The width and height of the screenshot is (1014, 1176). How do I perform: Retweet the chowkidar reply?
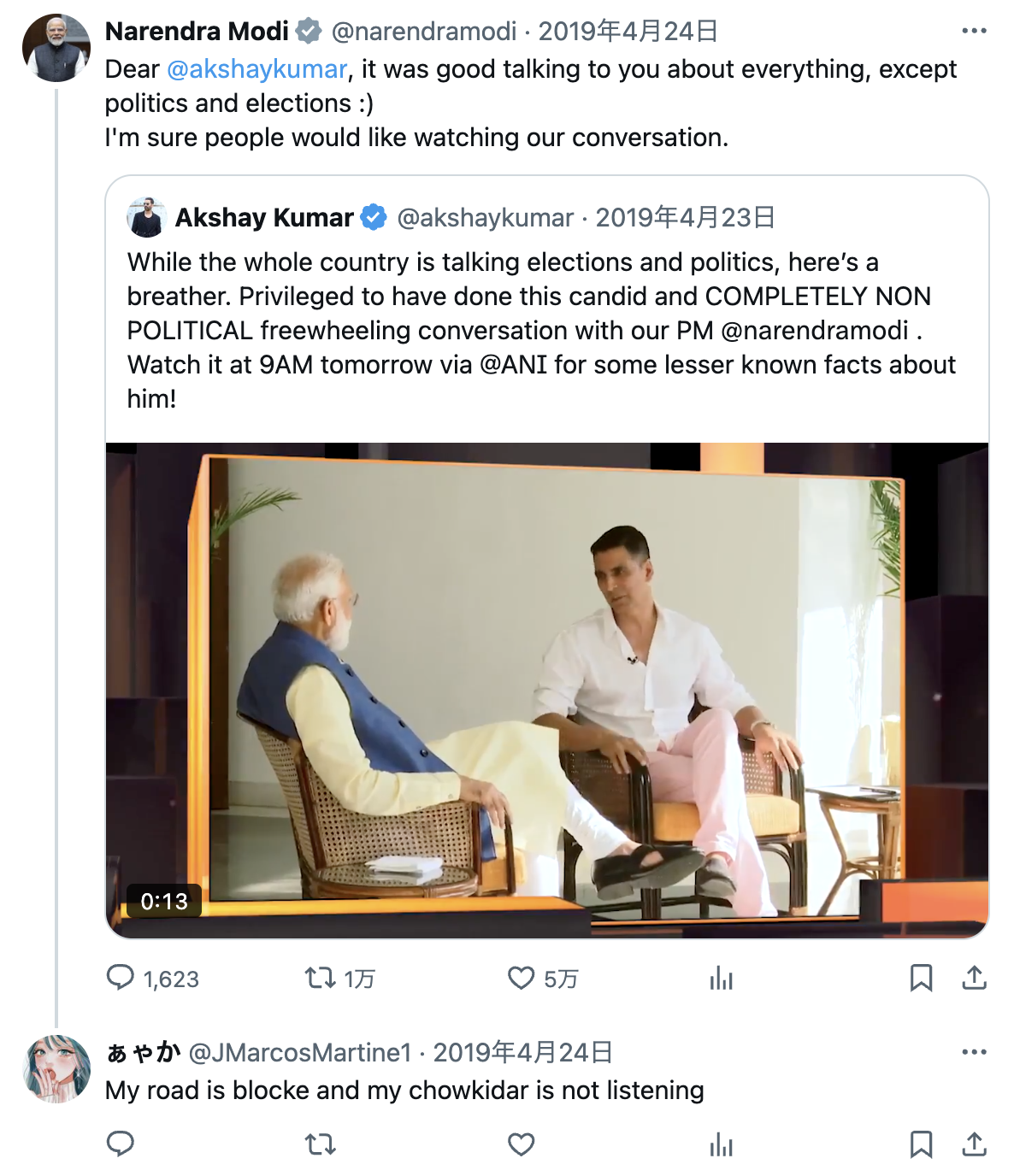click(321, 1144)
